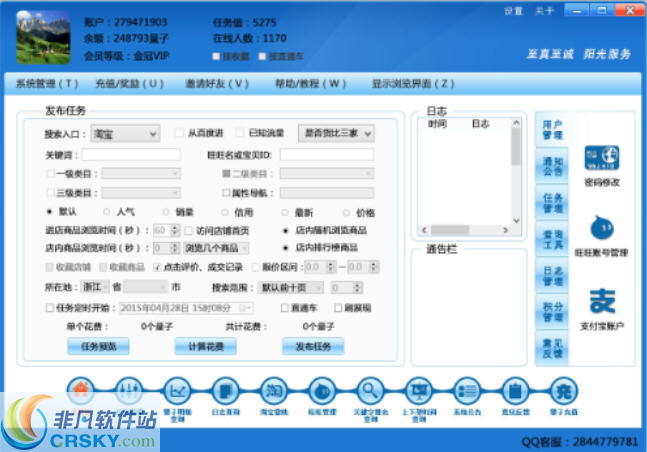The image size is (647, 452).
Task: Open 量子明细查询 chart icon
Action: pyautogui.click(x=177, y=390)
